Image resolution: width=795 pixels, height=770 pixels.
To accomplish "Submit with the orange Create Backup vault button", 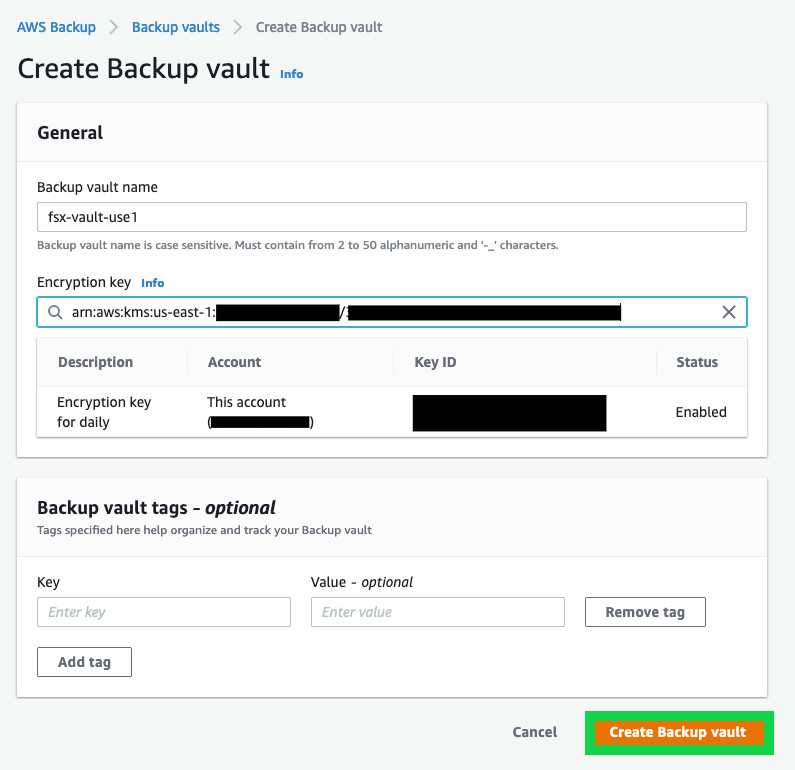I will coord(678,732).
